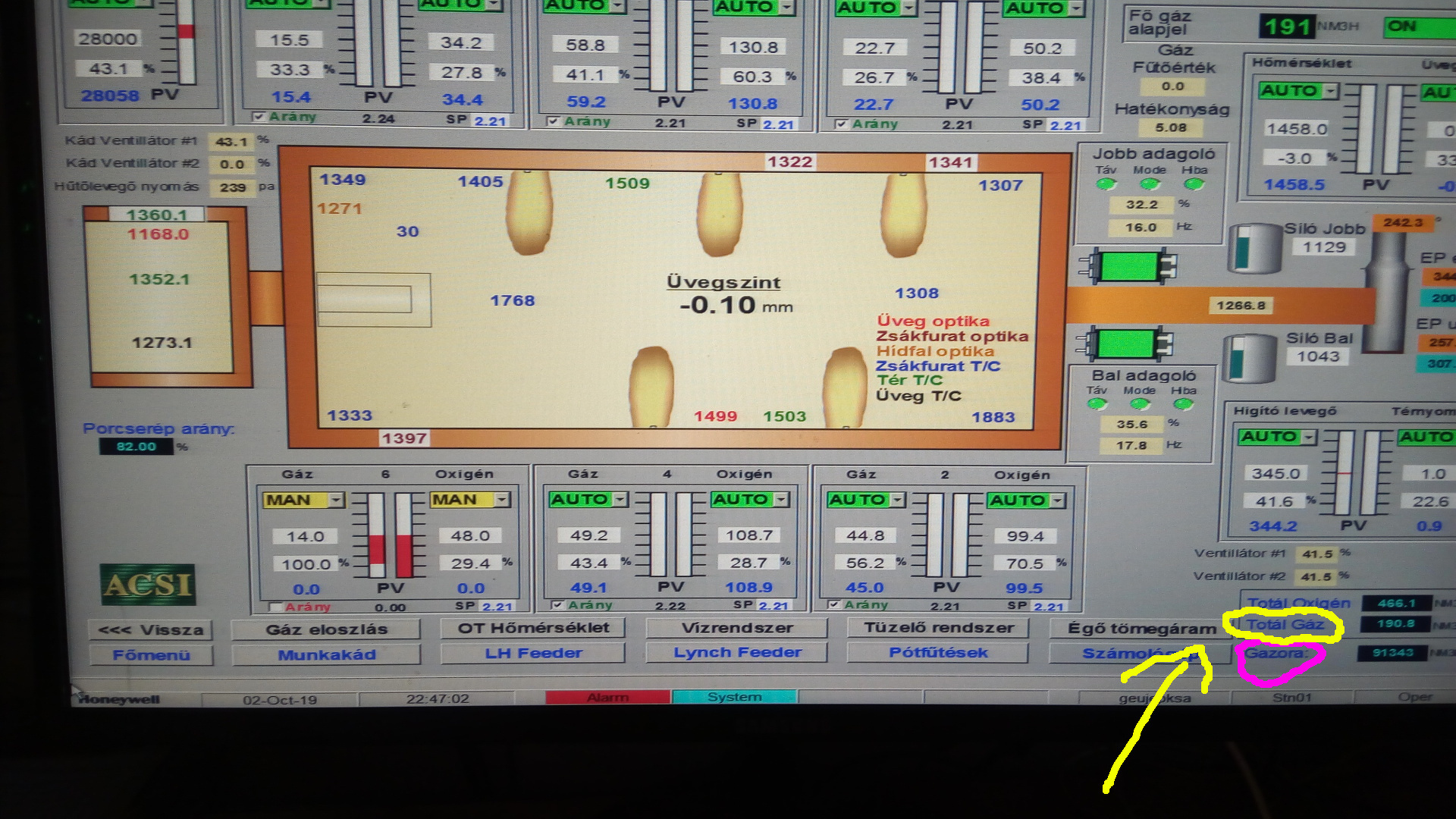Viewport: 1456px width, 819px height.
Task: Enable the Arány checkbox under burner 6
Action: pos(277,607)
